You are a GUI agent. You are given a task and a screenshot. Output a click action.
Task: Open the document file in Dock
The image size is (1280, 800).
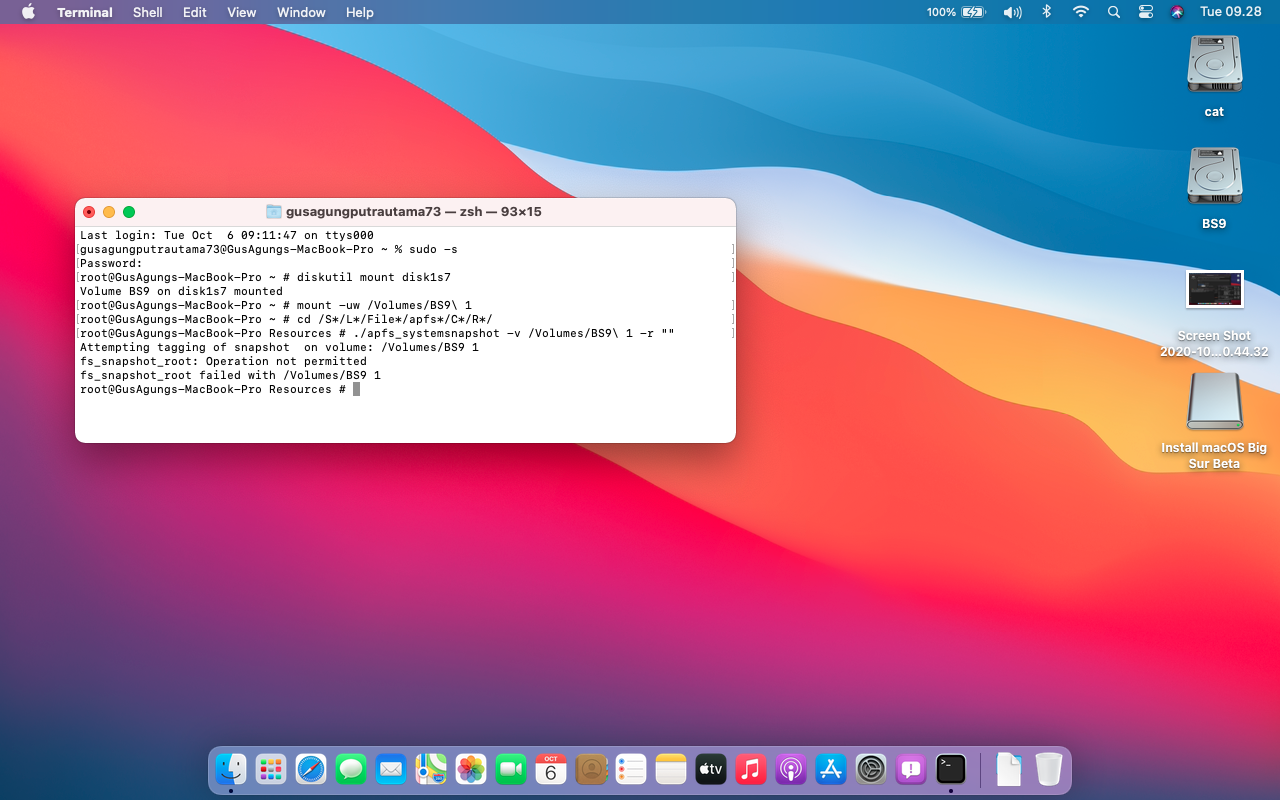1009,769
